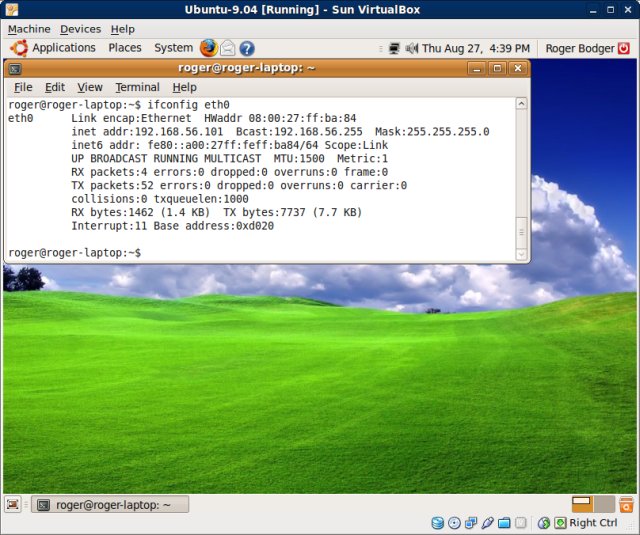Select roger@roger-laptop taskbar button

click(x=110, y=505)
